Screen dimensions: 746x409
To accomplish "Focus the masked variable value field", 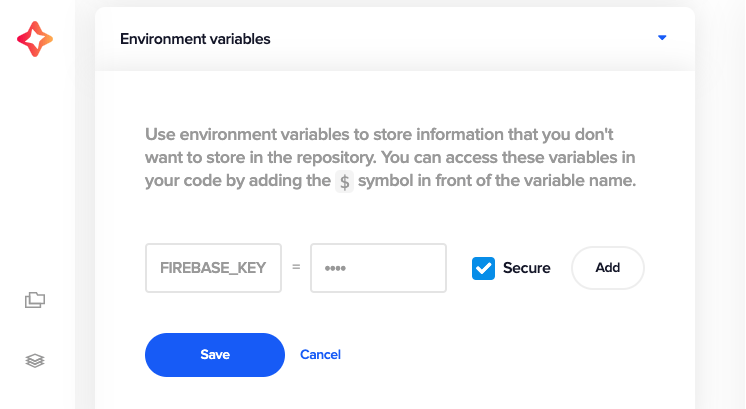I will point(378,268).
